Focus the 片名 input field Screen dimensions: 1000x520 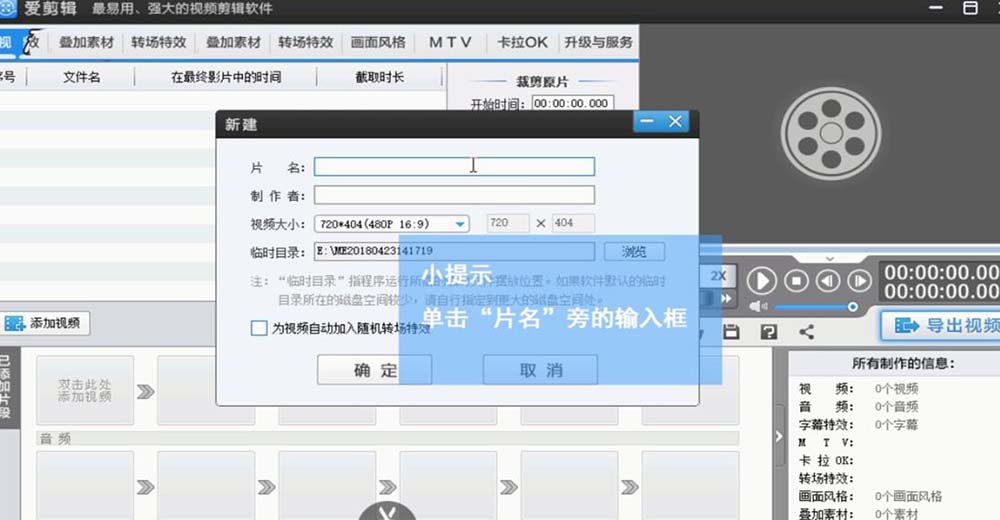[454, 167]
